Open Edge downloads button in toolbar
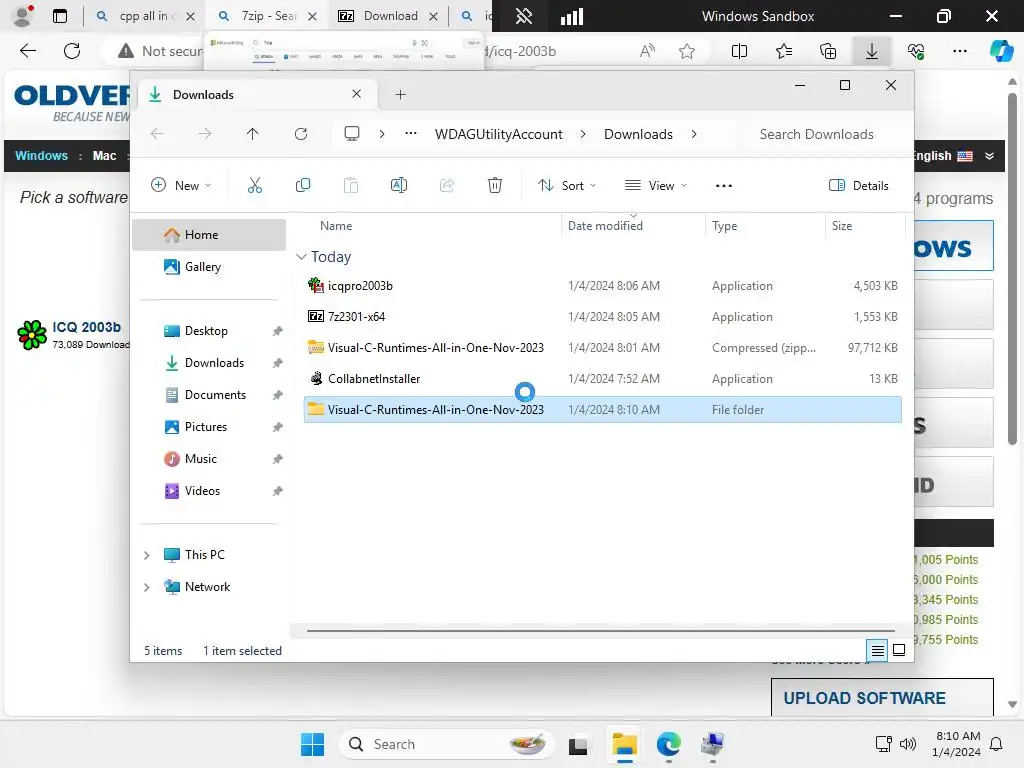The image size is (1024, 768). (x=871, y=51)
